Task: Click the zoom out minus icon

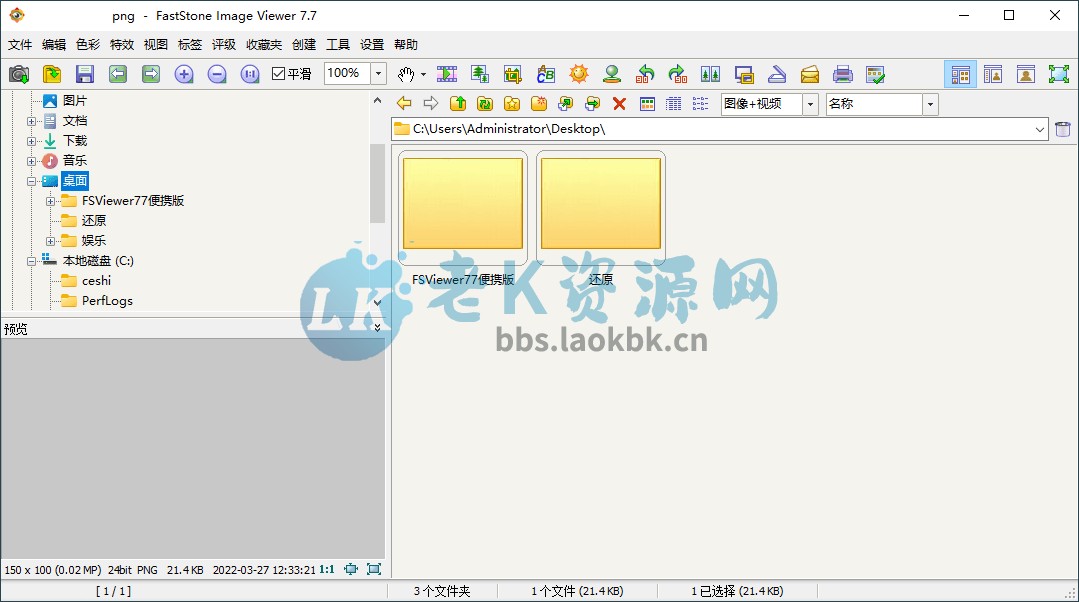Action: [x=217, y=74]
